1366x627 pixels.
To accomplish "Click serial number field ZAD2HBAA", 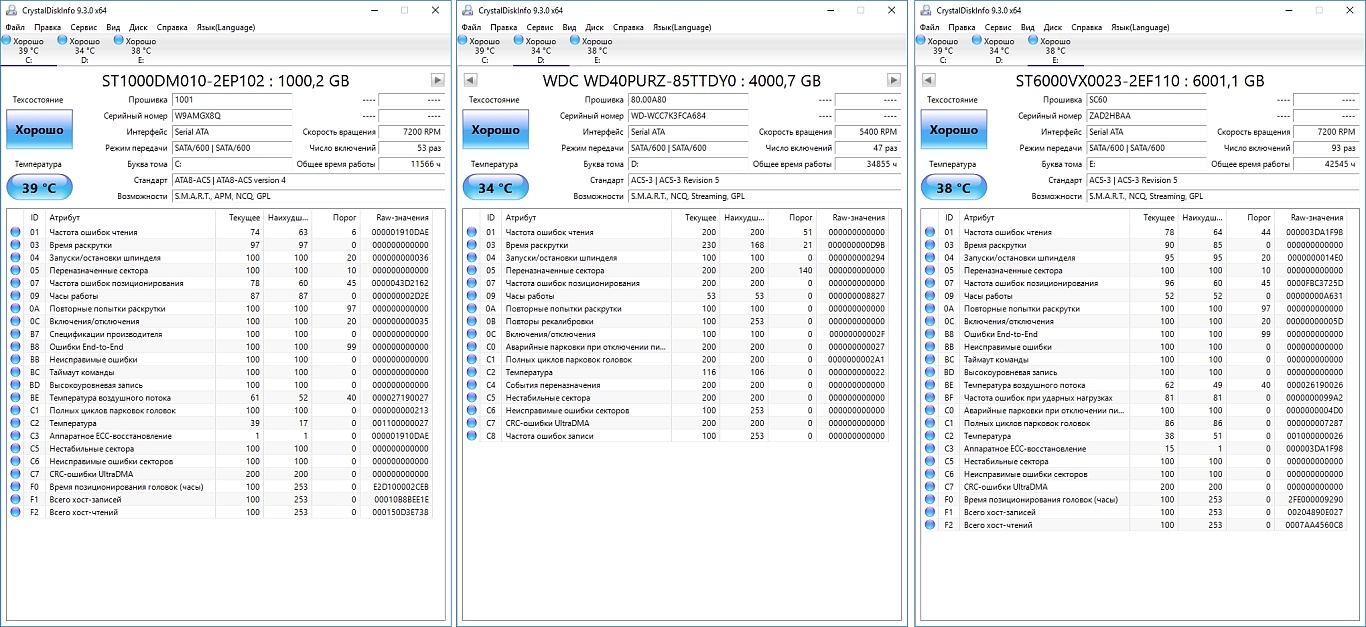I will click(x=1148, y=116).
